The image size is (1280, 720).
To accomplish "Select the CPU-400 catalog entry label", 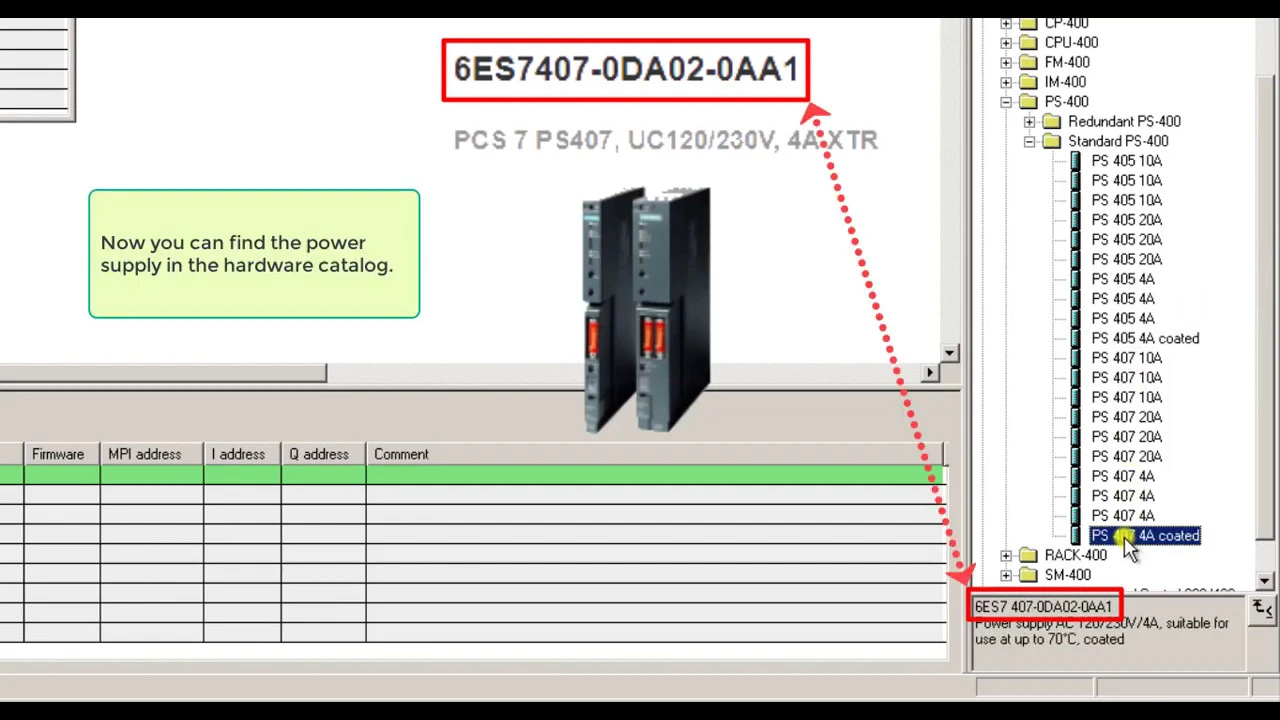I will click(1071, 42).
